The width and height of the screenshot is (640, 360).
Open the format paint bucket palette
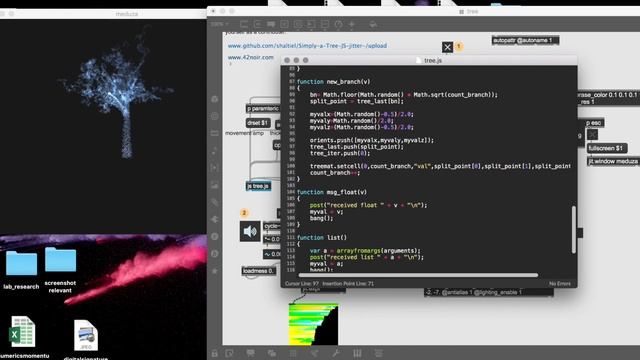pyautogui.click(x=373, y=24)
